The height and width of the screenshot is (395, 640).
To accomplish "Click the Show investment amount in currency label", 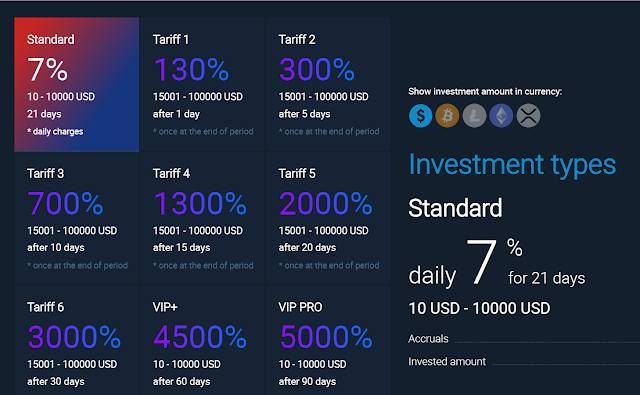I will coord(485,91).
